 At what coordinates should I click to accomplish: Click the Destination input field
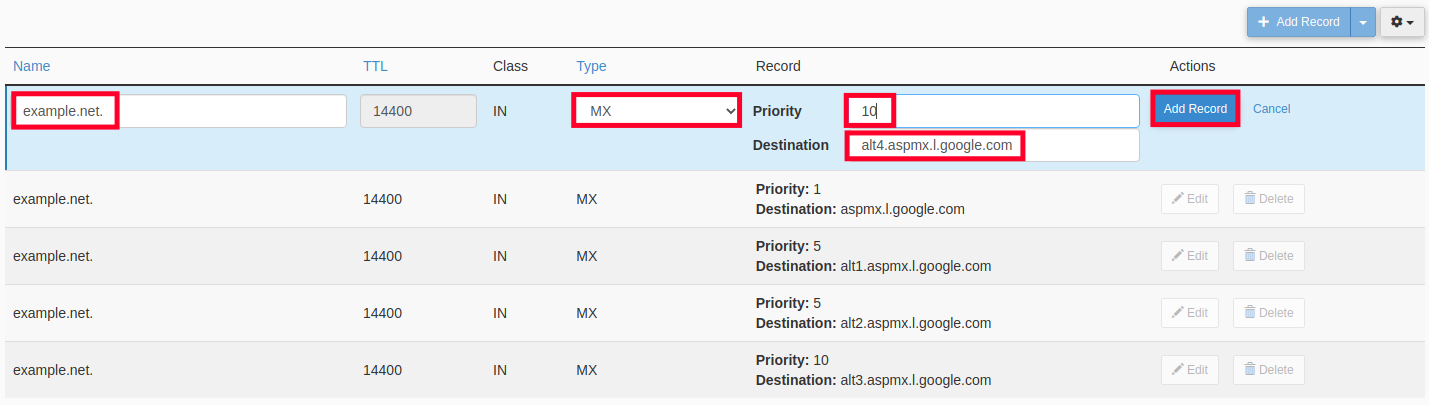(x=991, y=146)
